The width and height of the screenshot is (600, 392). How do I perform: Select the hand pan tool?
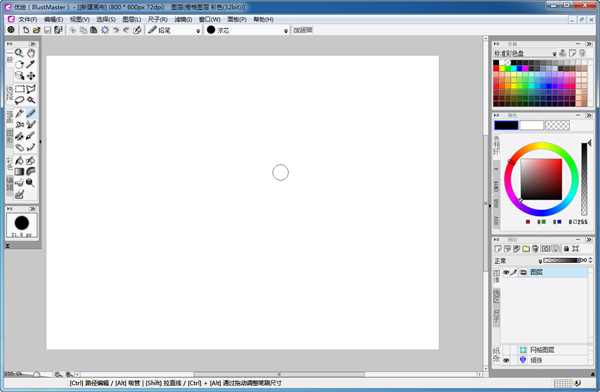31,53
